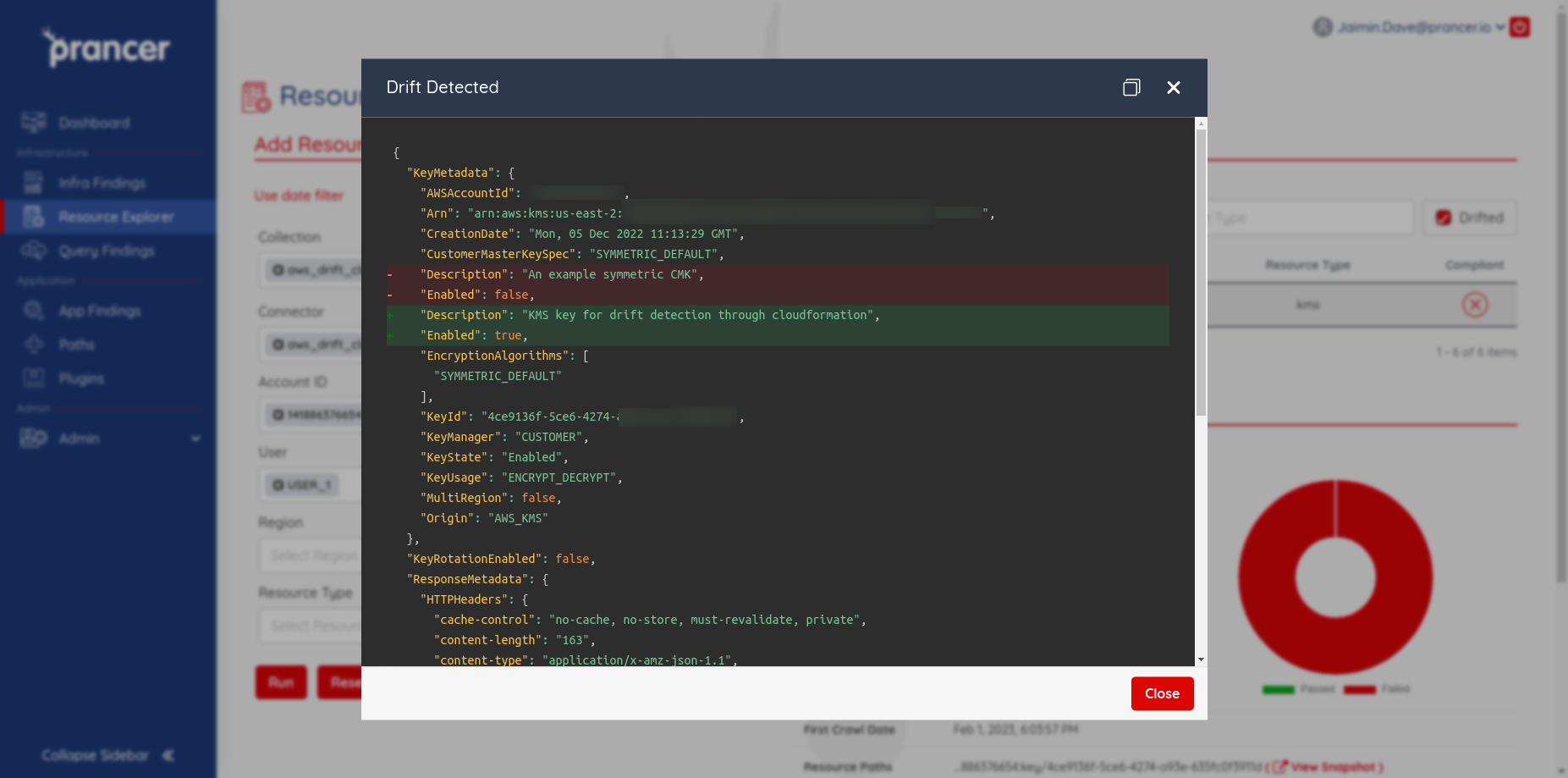Click the Resource Type column header

[x=1307, y=265]
